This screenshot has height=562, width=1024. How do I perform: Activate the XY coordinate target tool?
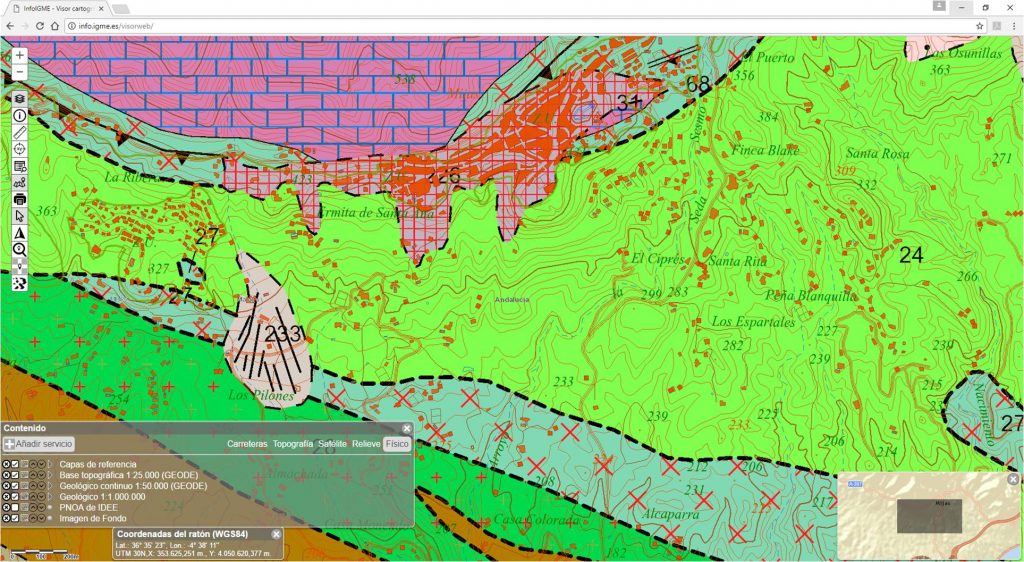pos(20,149)
